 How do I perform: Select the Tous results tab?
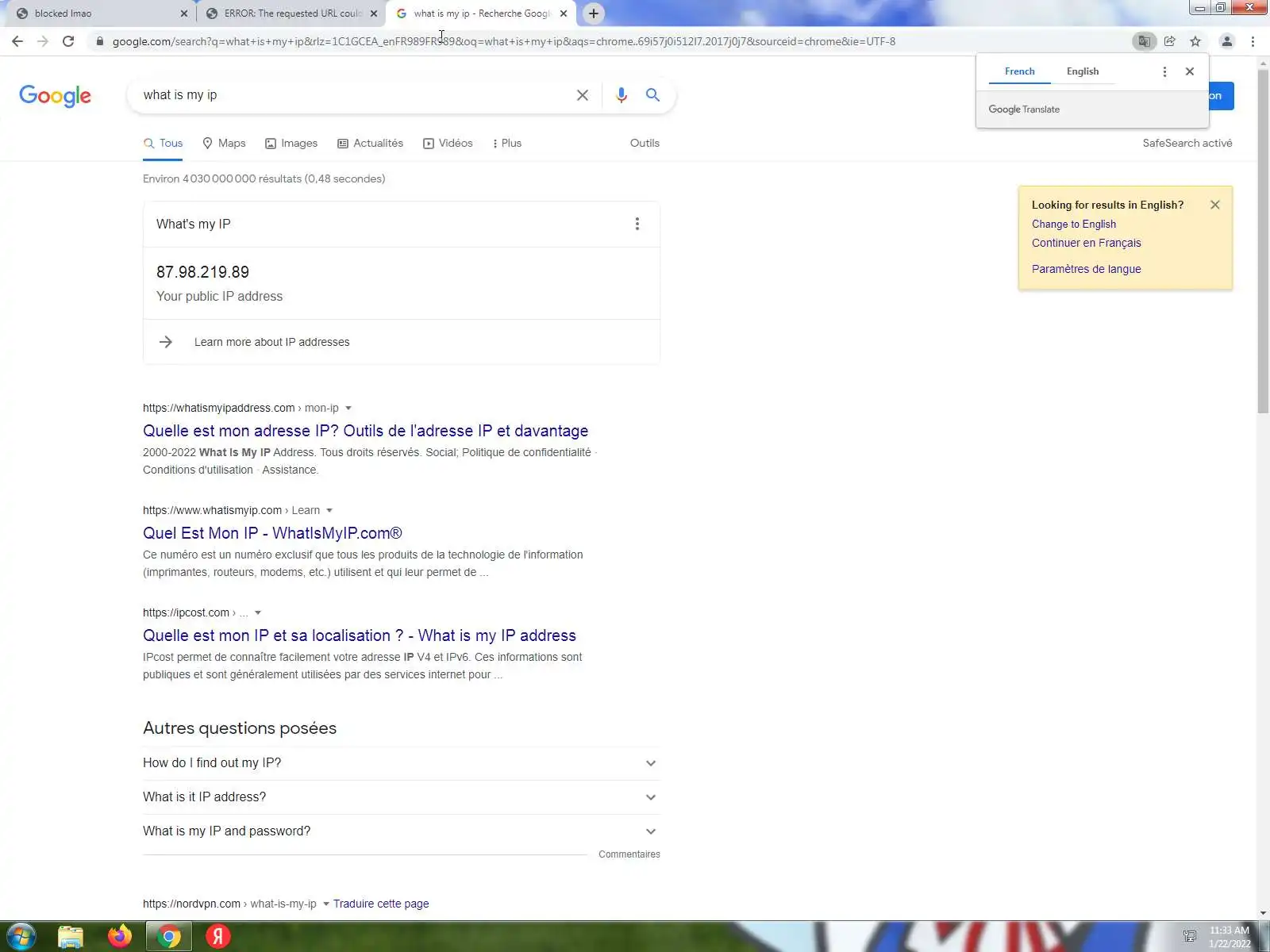(x=163, y=144)
